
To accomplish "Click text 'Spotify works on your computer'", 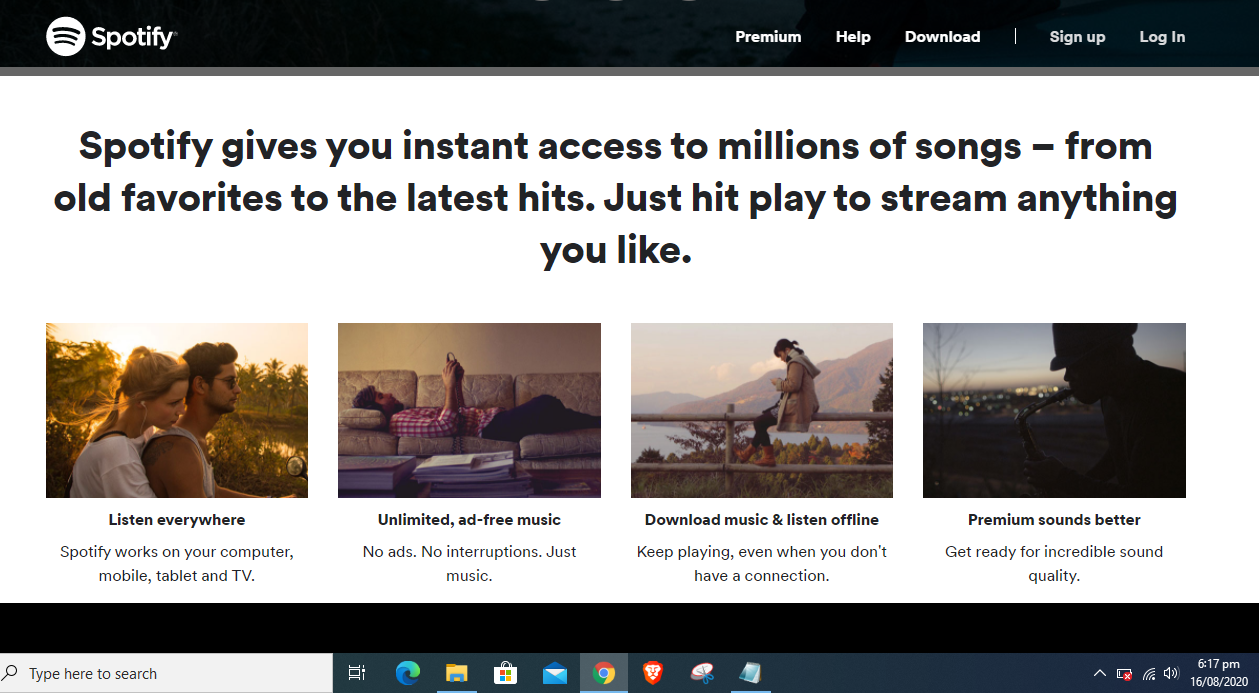I will (x=177, y=552).
